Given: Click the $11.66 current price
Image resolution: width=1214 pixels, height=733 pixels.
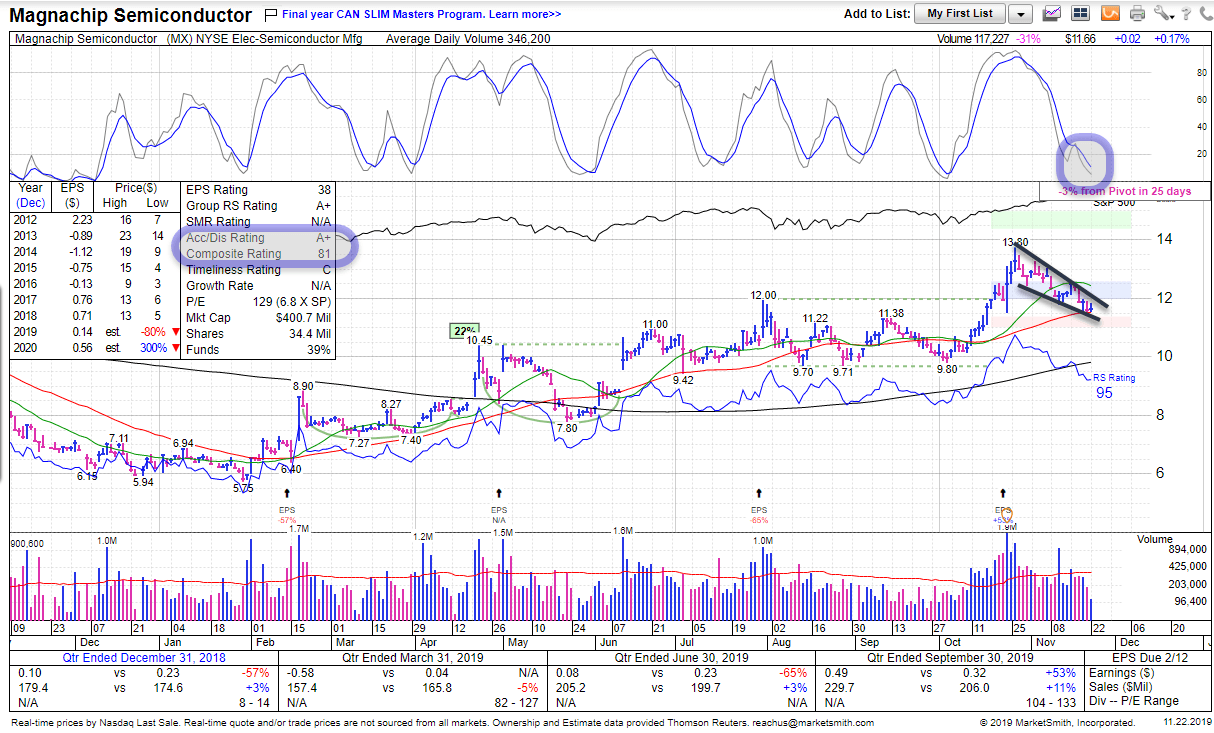Looking at the screenshot, I should tap(1081, 39).
